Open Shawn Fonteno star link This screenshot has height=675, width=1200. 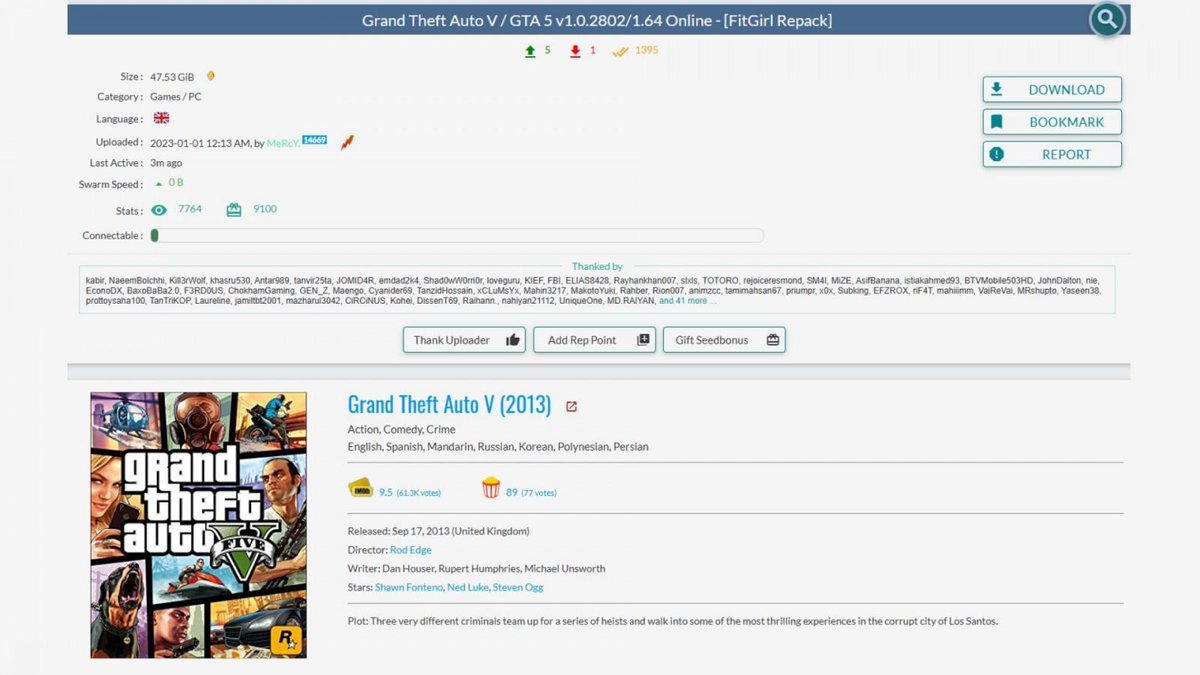pyautogui.click(x=408, y=587)
